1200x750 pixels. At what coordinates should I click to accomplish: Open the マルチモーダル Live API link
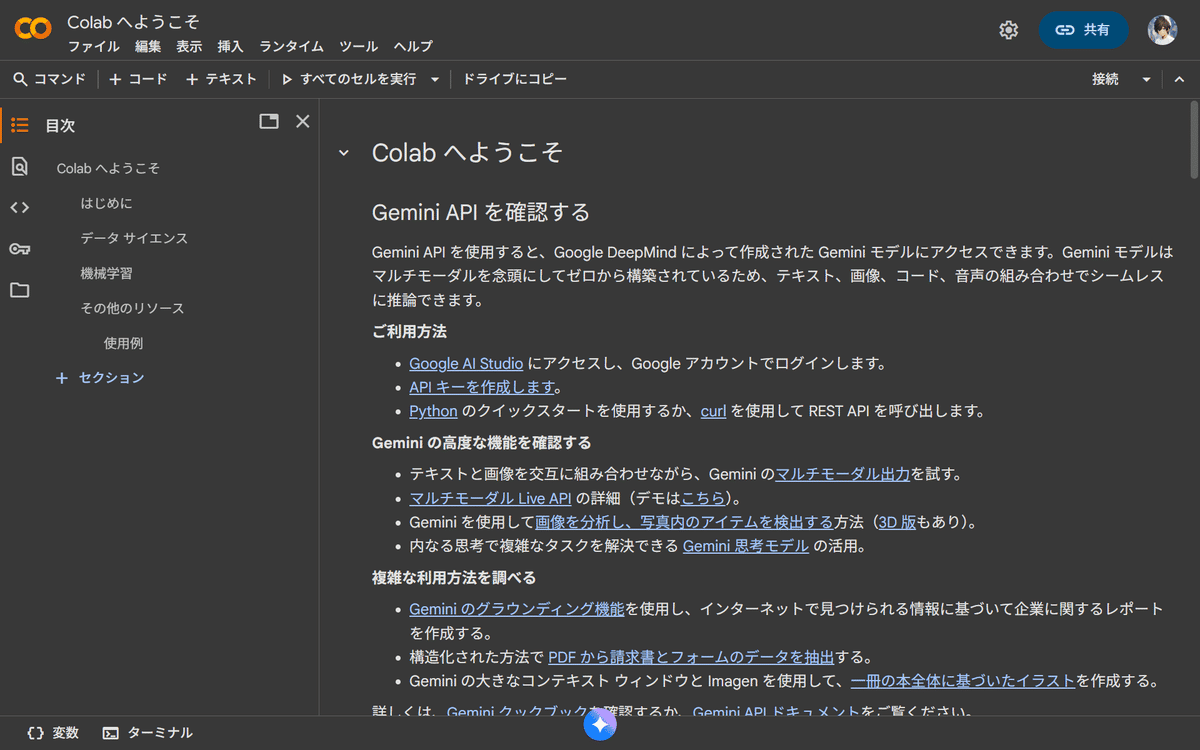pyautogui.click(x=490, y=498)
